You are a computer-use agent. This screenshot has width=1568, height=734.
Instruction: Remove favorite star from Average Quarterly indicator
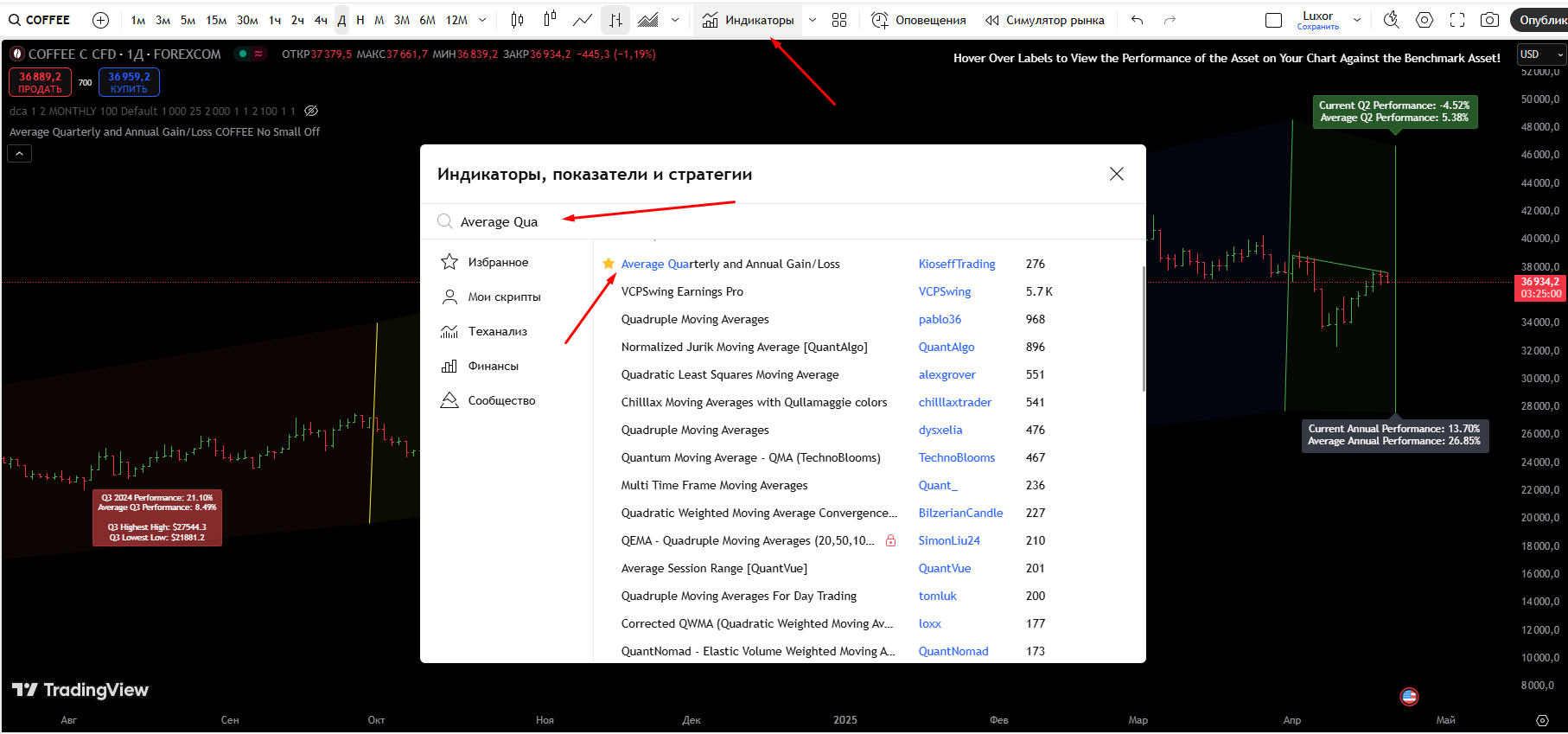[609, 264]
